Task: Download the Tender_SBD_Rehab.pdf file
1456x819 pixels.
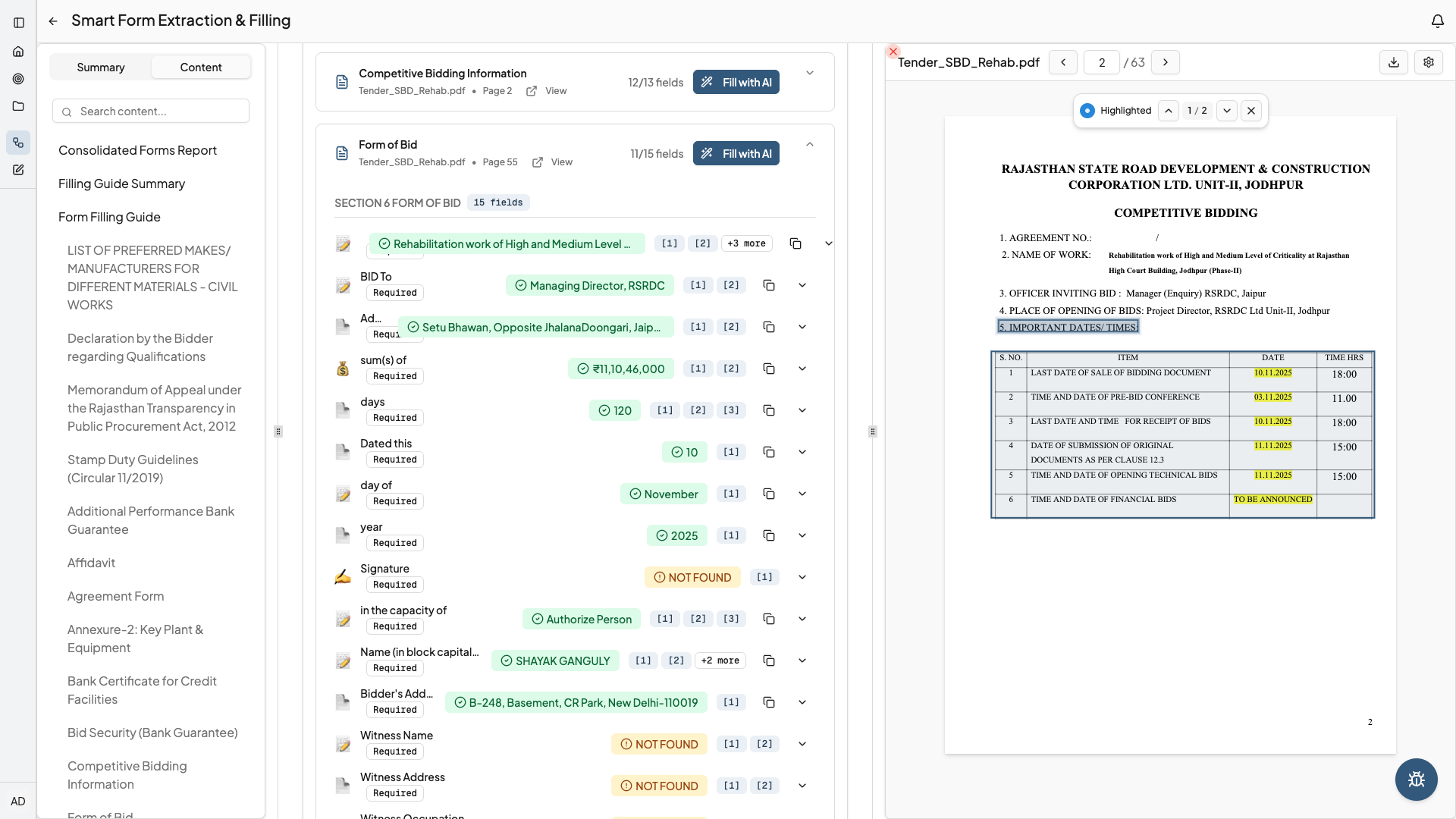Action: (1393, 62)
